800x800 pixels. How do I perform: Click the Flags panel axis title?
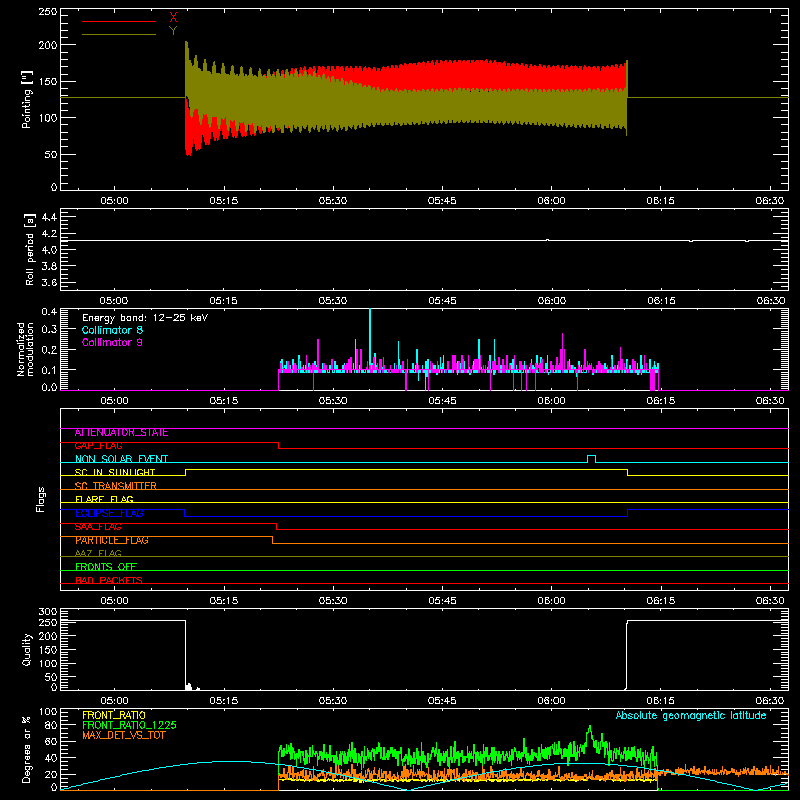(40, 499)
